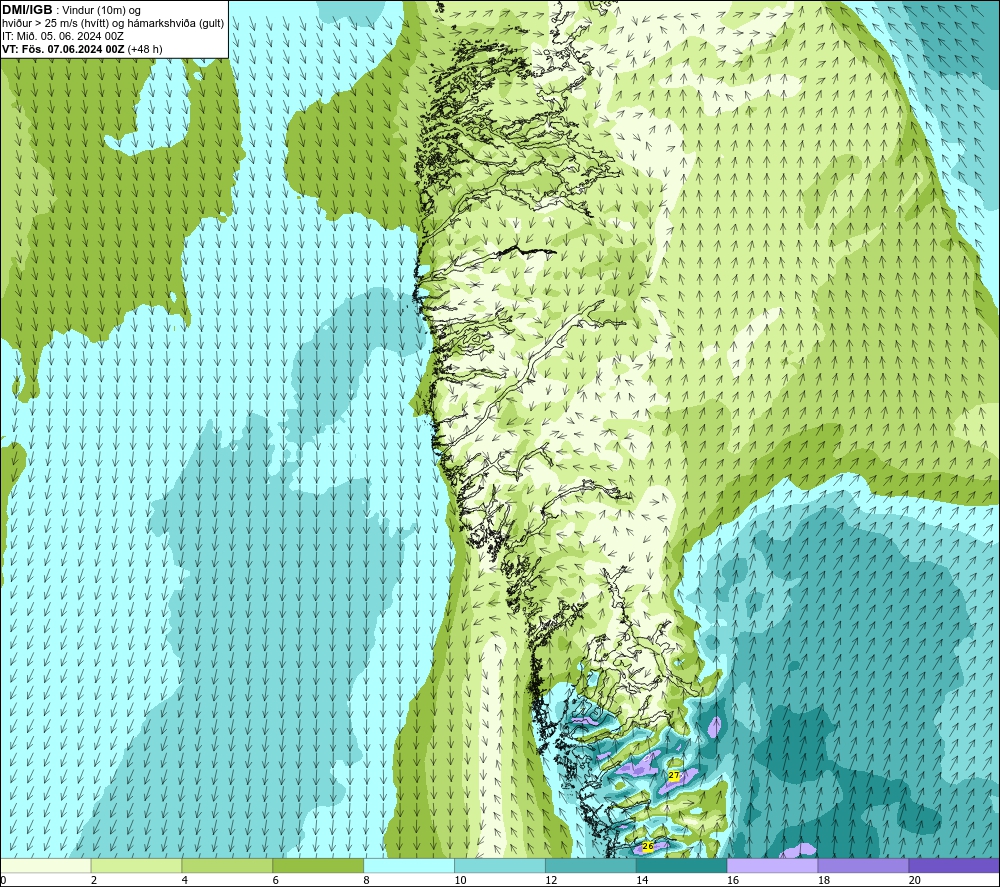Click the valid time 'VT: Fös. 07.06.2024 00Z'

pos(63,49)
